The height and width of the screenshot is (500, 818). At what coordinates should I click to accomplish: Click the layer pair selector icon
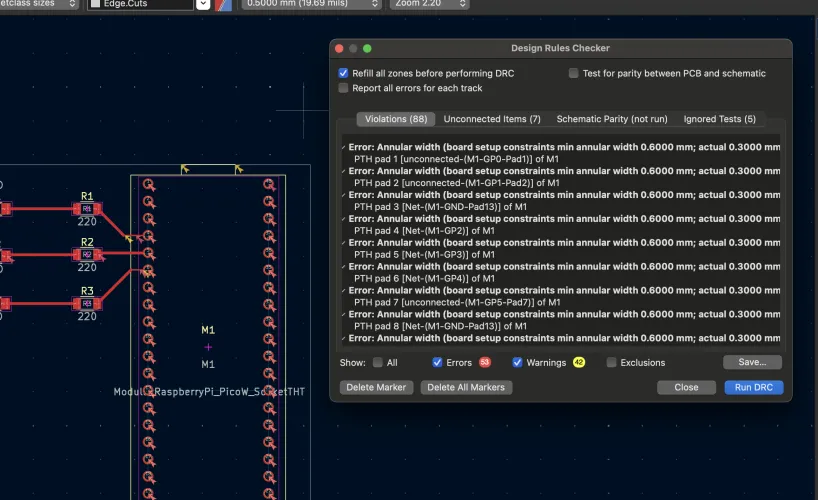click(223, 4)
